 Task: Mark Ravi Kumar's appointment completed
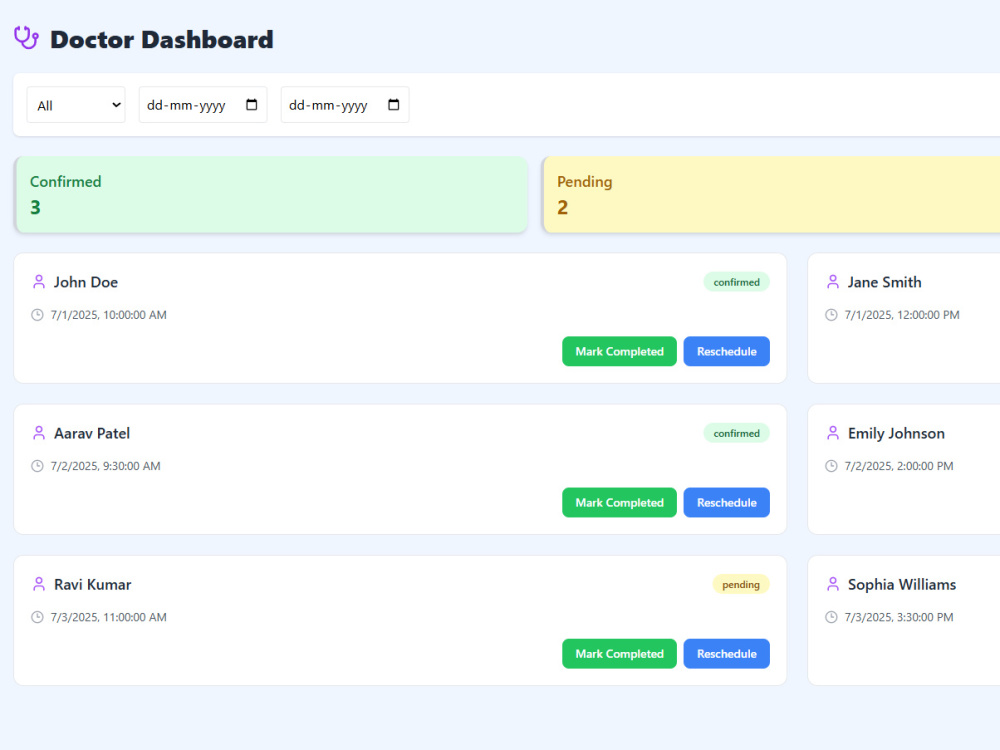click(619, 654)
